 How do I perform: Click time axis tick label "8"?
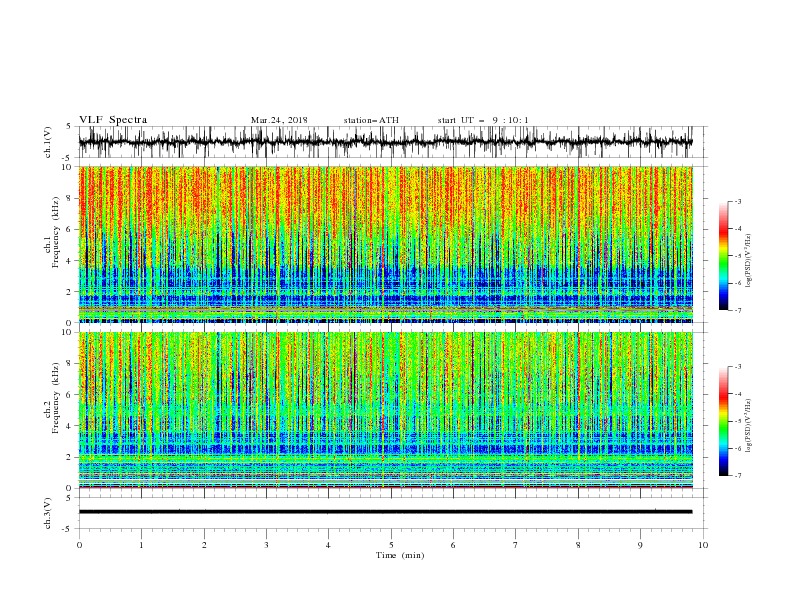coord(578,545)
